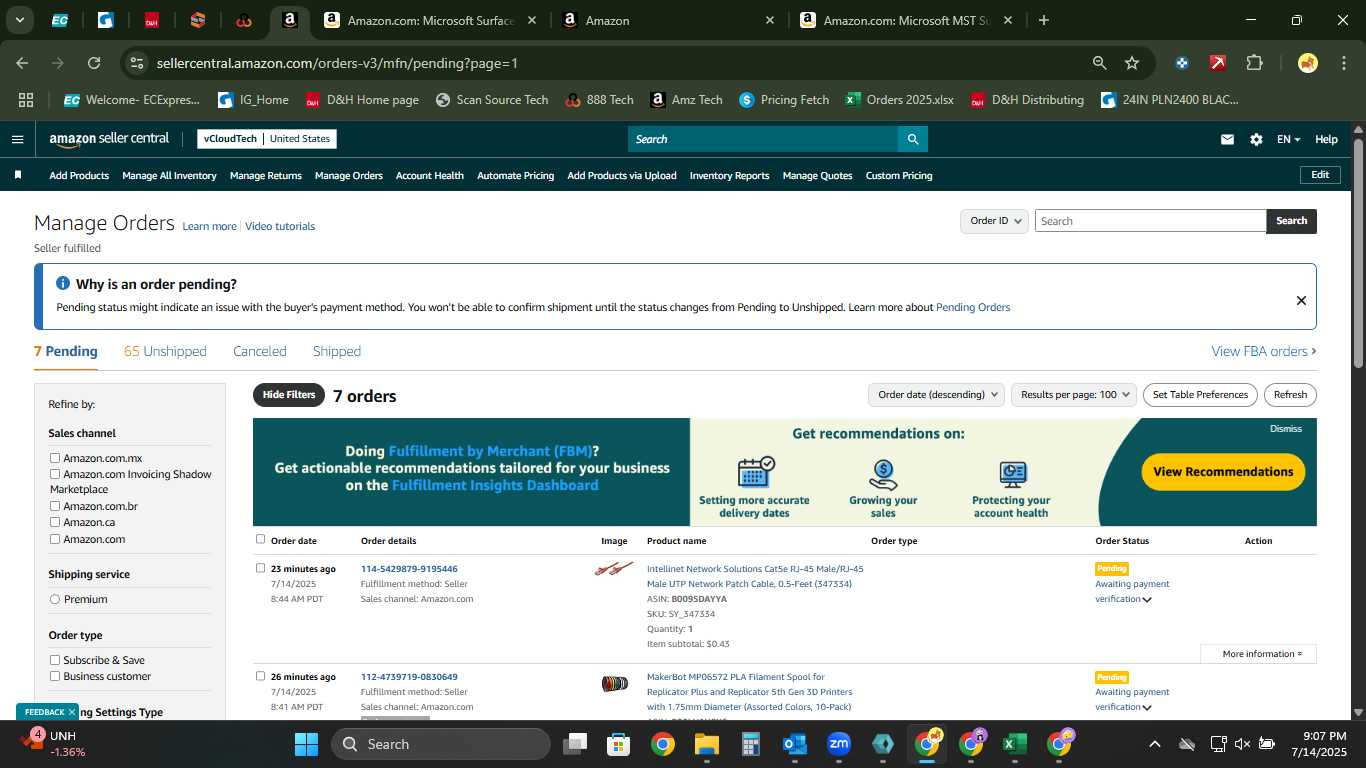Open Automate Pricing in the nav bar
The width and height of the screenshot is (1366, 768).
[x=515, y=175]
